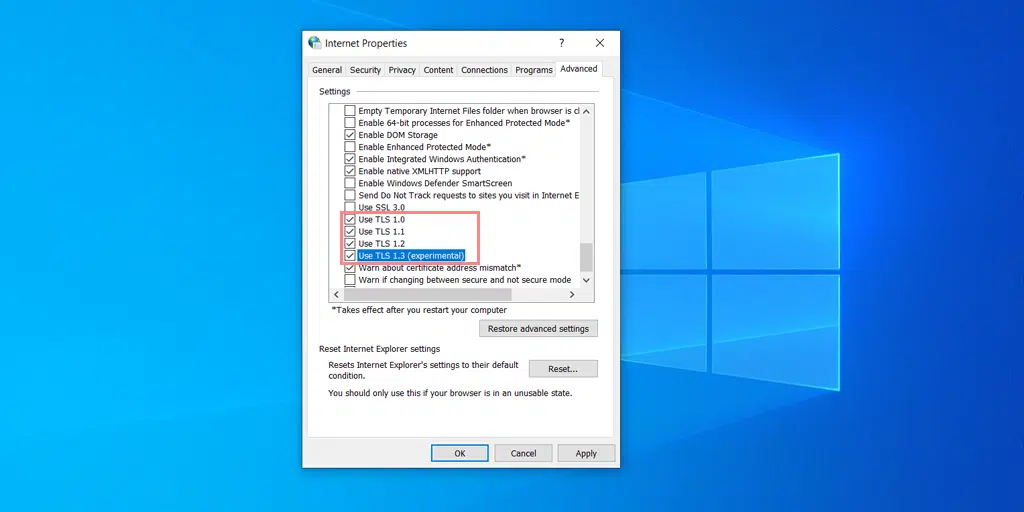Check Enable Enhanced Protected Mode*

pos(350,147)
